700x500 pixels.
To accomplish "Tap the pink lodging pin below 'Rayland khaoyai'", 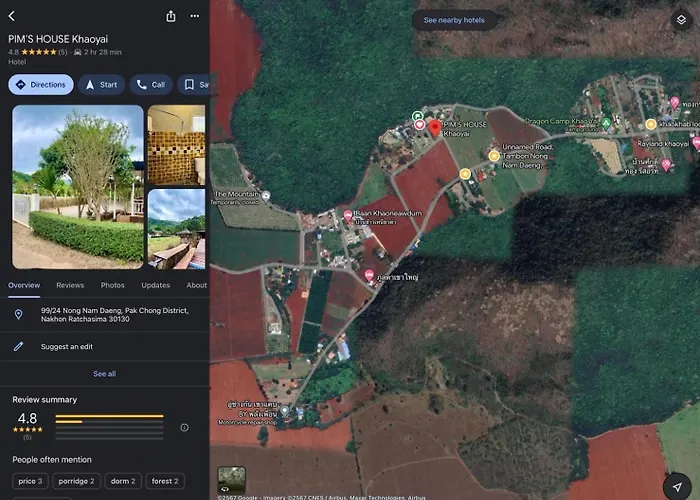I will [666, 164].
